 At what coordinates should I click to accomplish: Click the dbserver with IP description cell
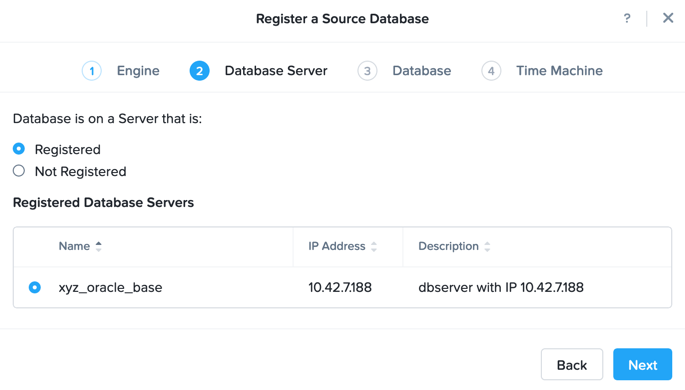coord(501,287)
